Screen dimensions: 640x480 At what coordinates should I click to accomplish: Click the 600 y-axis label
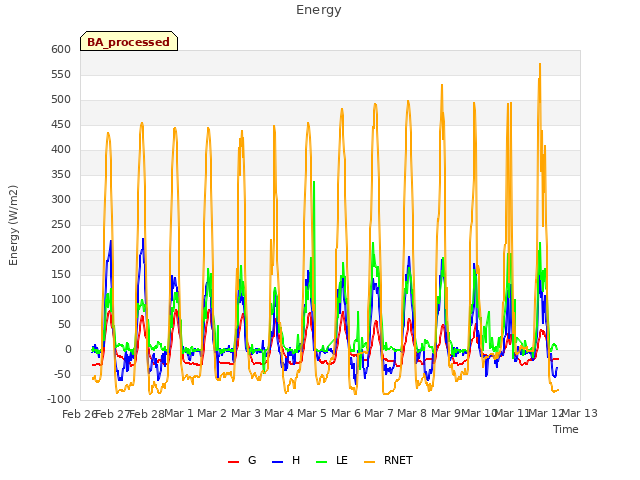point(61,49)
